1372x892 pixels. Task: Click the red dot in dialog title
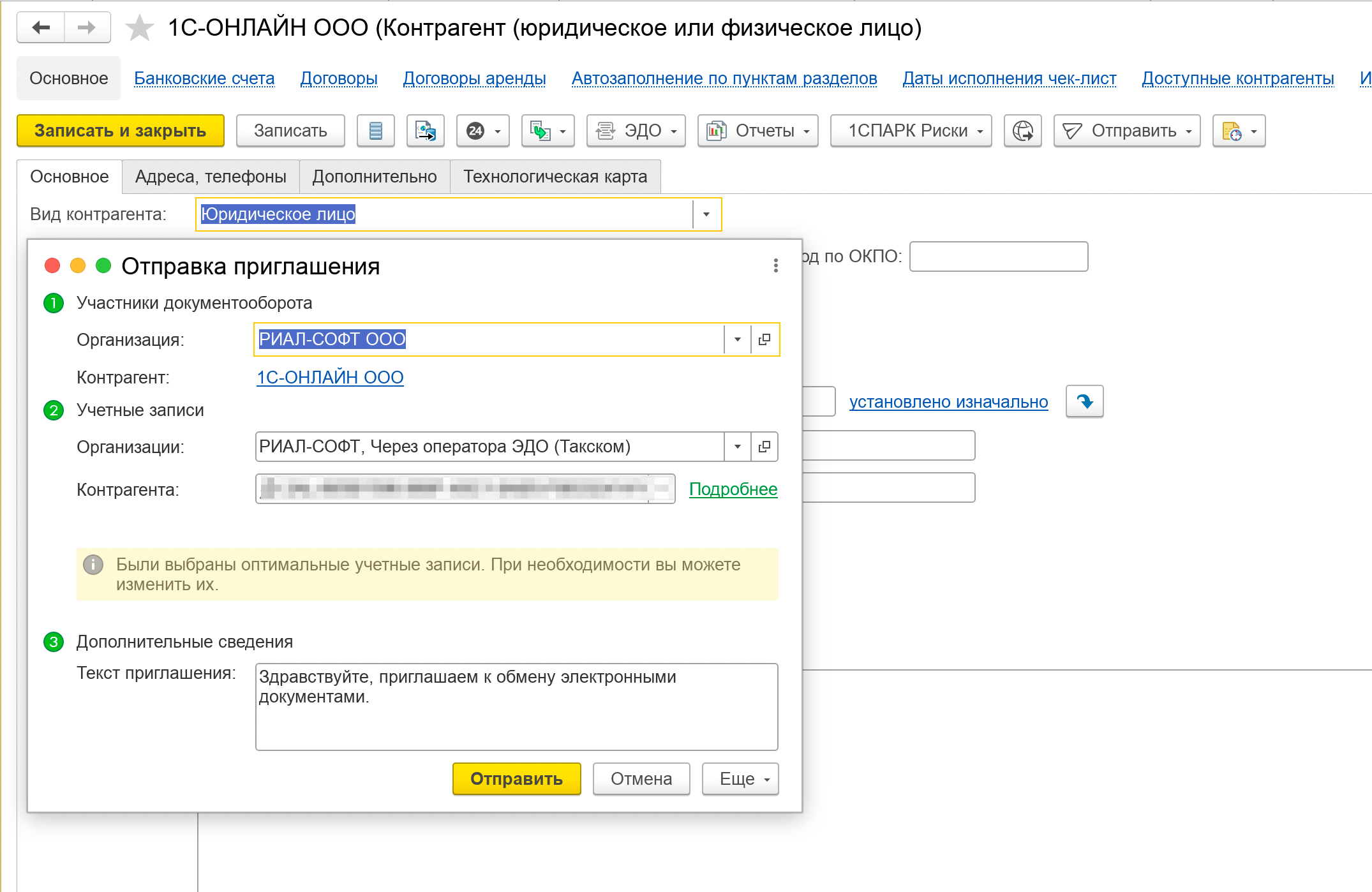click(x=52, y=265)
